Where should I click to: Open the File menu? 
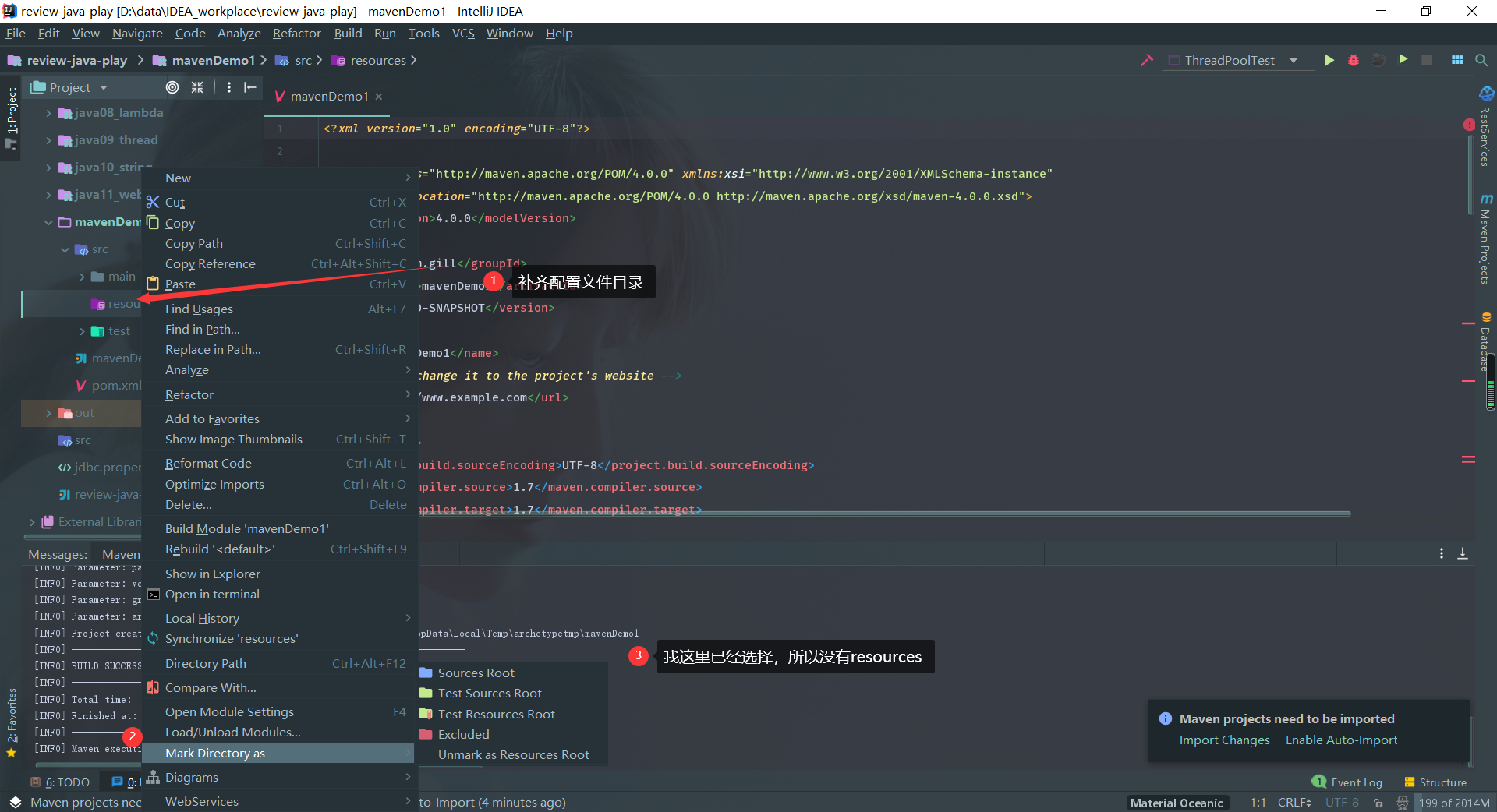click(x=16, y=34)
